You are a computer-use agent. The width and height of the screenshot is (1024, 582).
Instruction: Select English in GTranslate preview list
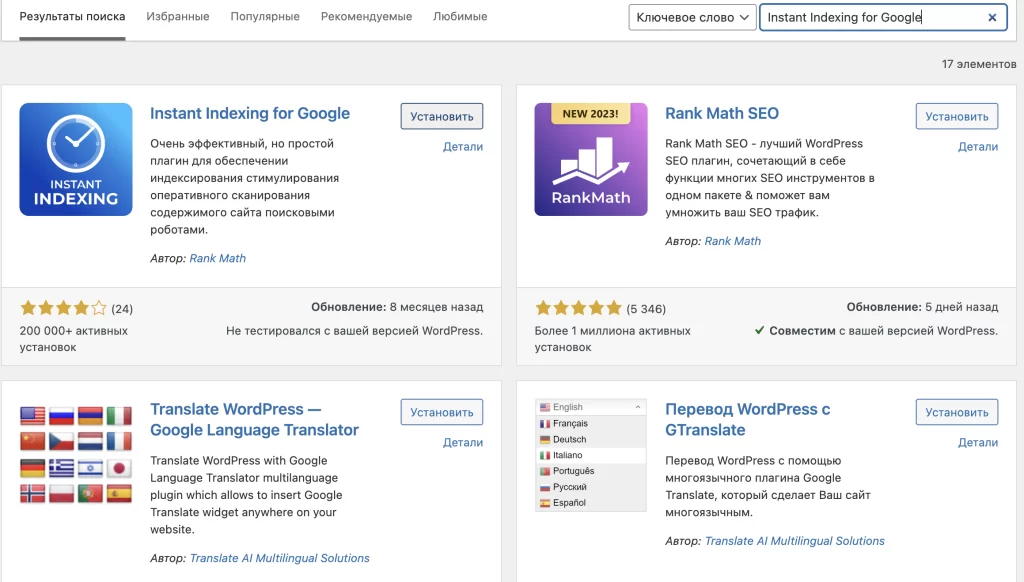pyautogui.click(x=591, y=407)
